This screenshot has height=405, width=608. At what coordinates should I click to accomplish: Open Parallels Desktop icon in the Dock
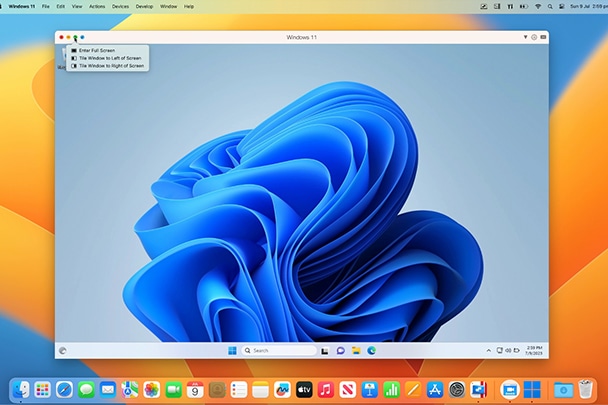pos(478,389)
